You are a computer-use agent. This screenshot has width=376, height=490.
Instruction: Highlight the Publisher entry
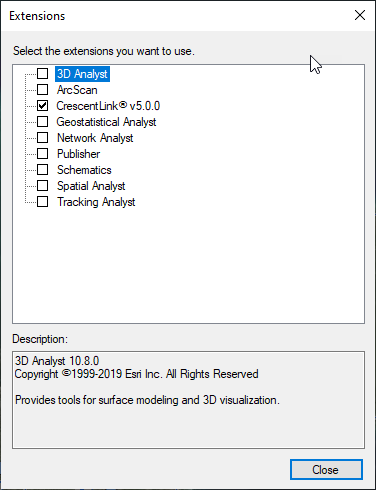78,154
